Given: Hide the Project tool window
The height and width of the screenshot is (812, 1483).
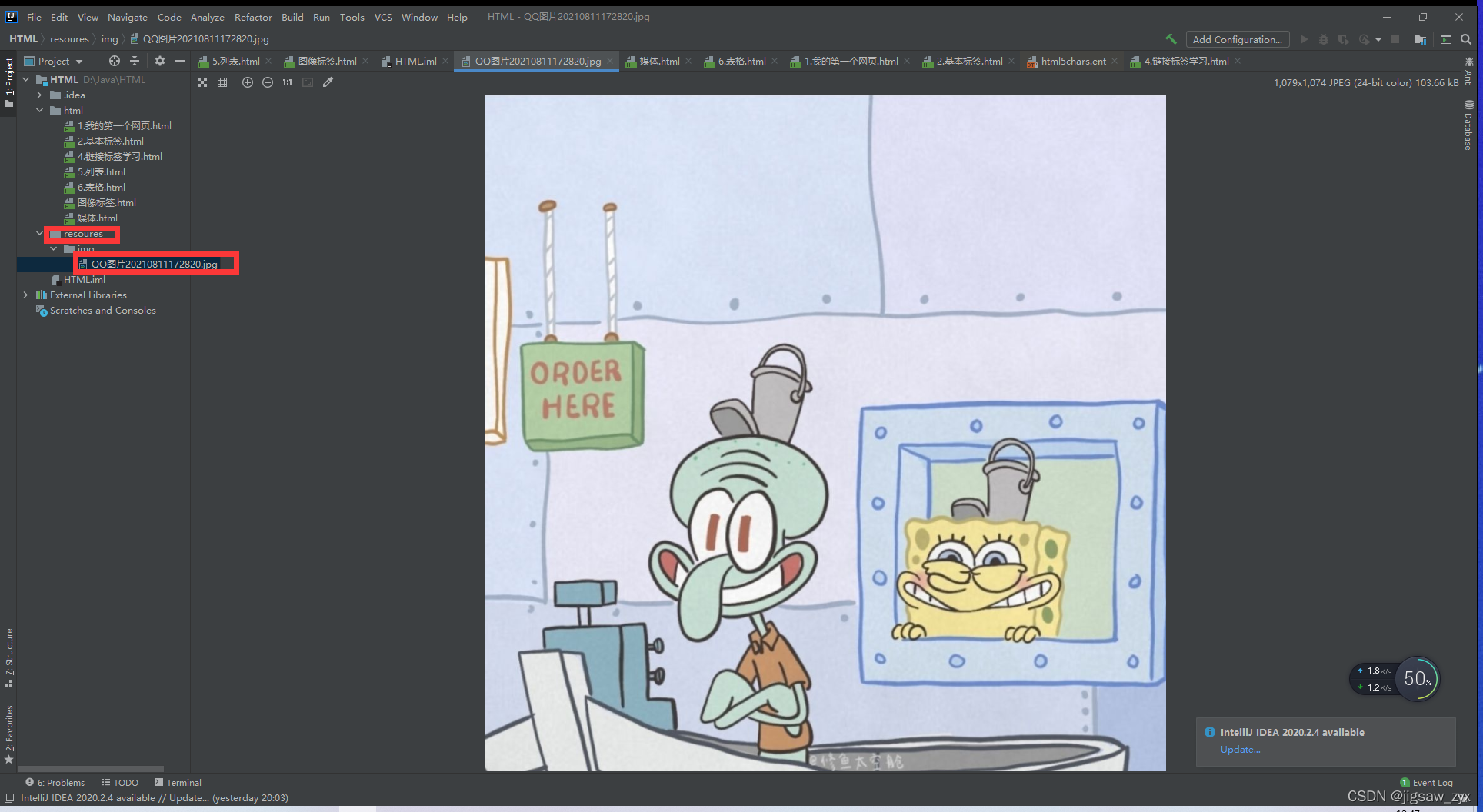Looking at the screenshot, I should point(180,61).
